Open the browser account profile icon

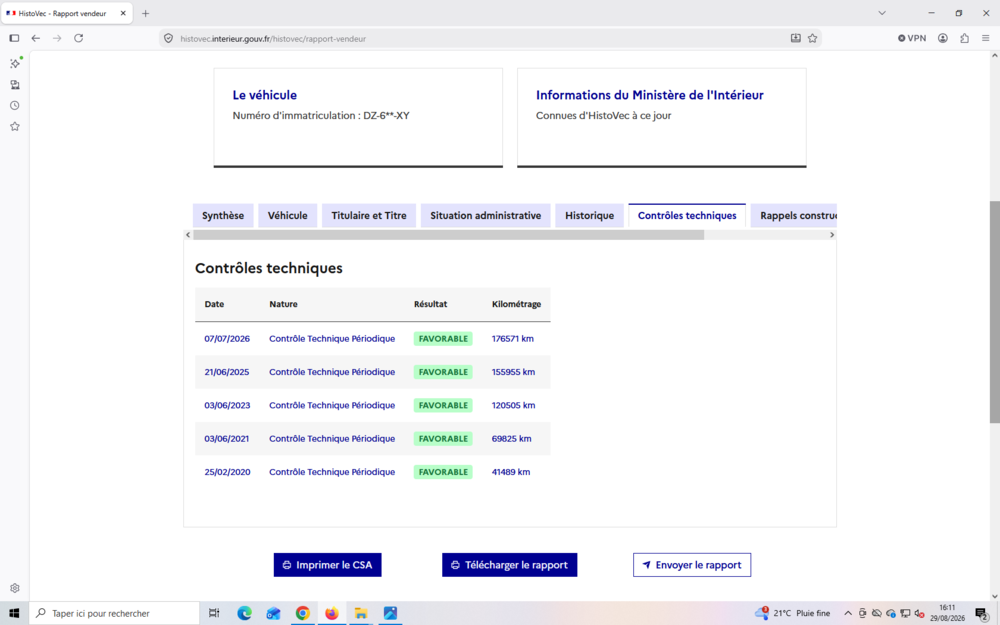[x=943, y=38]
